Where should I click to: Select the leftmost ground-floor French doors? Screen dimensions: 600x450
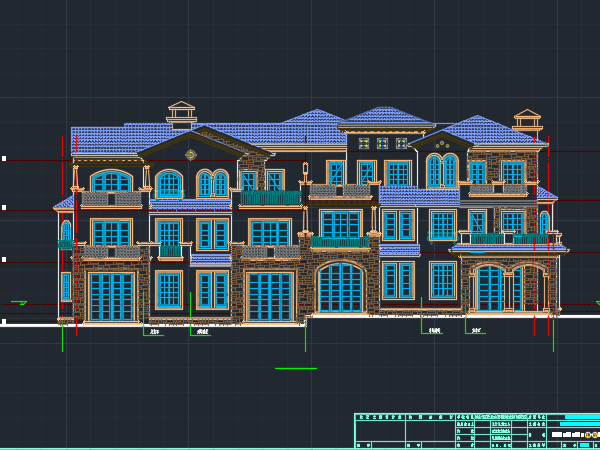point(110,296)
